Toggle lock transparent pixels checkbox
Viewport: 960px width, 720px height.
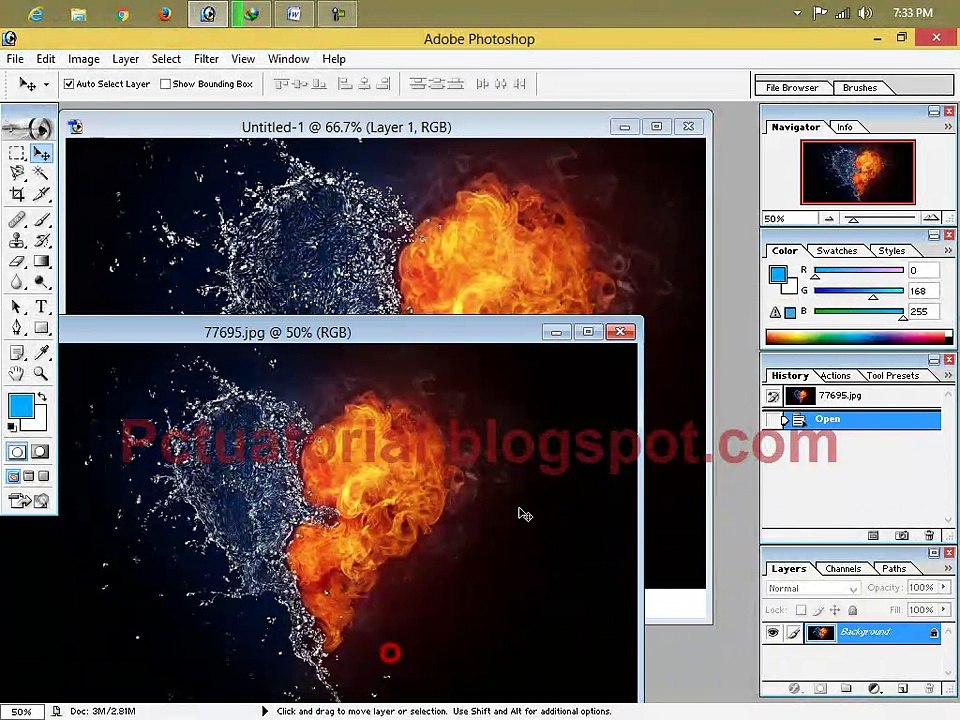[x=801, y=610]
